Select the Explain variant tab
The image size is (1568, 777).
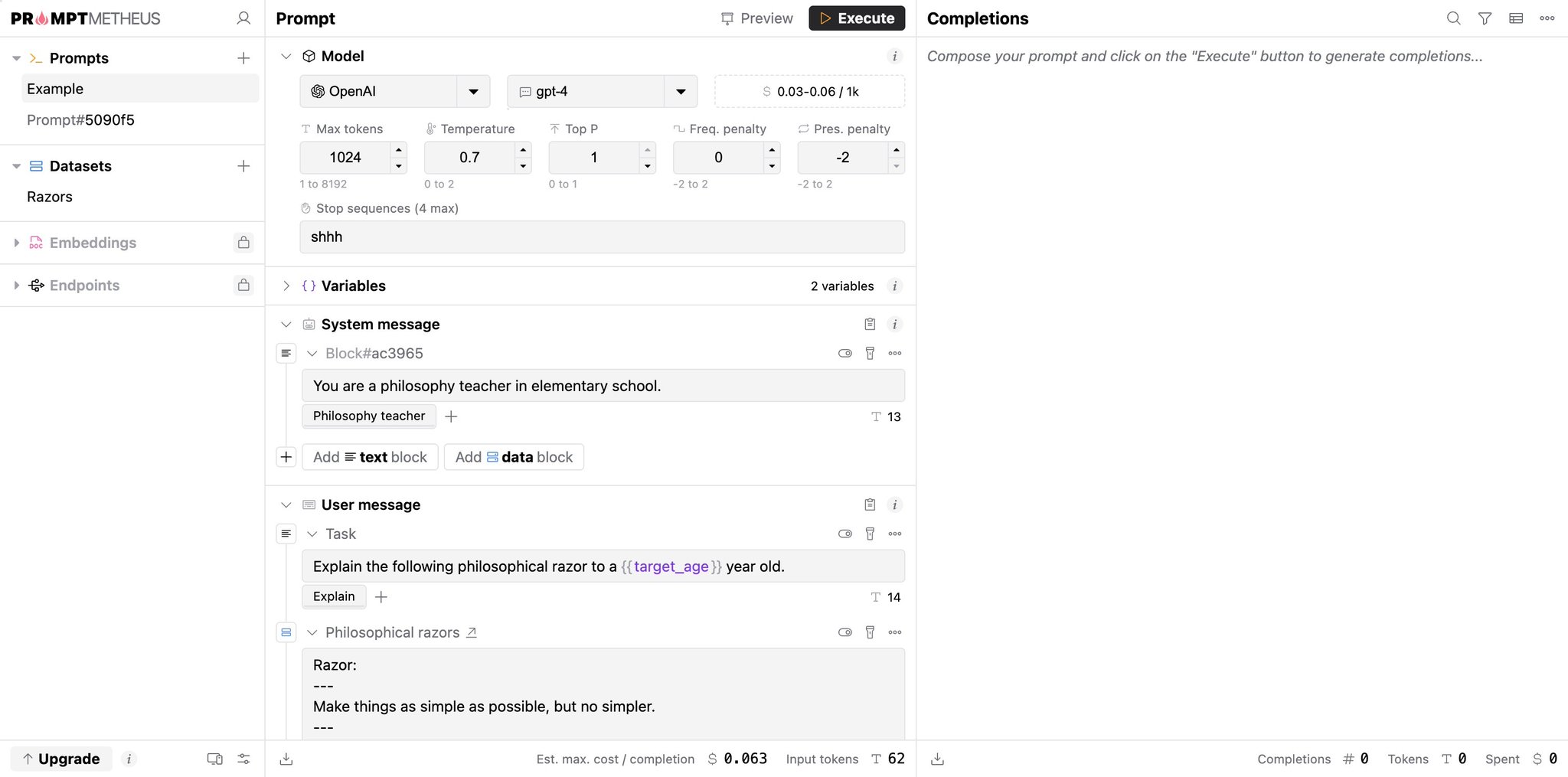pyautogui.click(x=334, y=596)
